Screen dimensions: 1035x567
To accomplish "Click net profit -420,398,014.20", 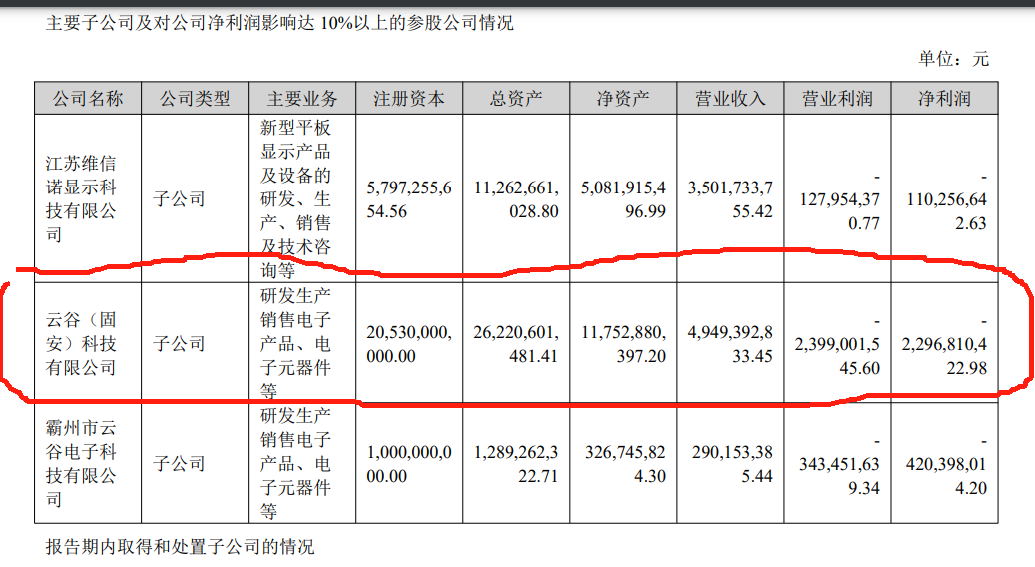I will [947, 464].
